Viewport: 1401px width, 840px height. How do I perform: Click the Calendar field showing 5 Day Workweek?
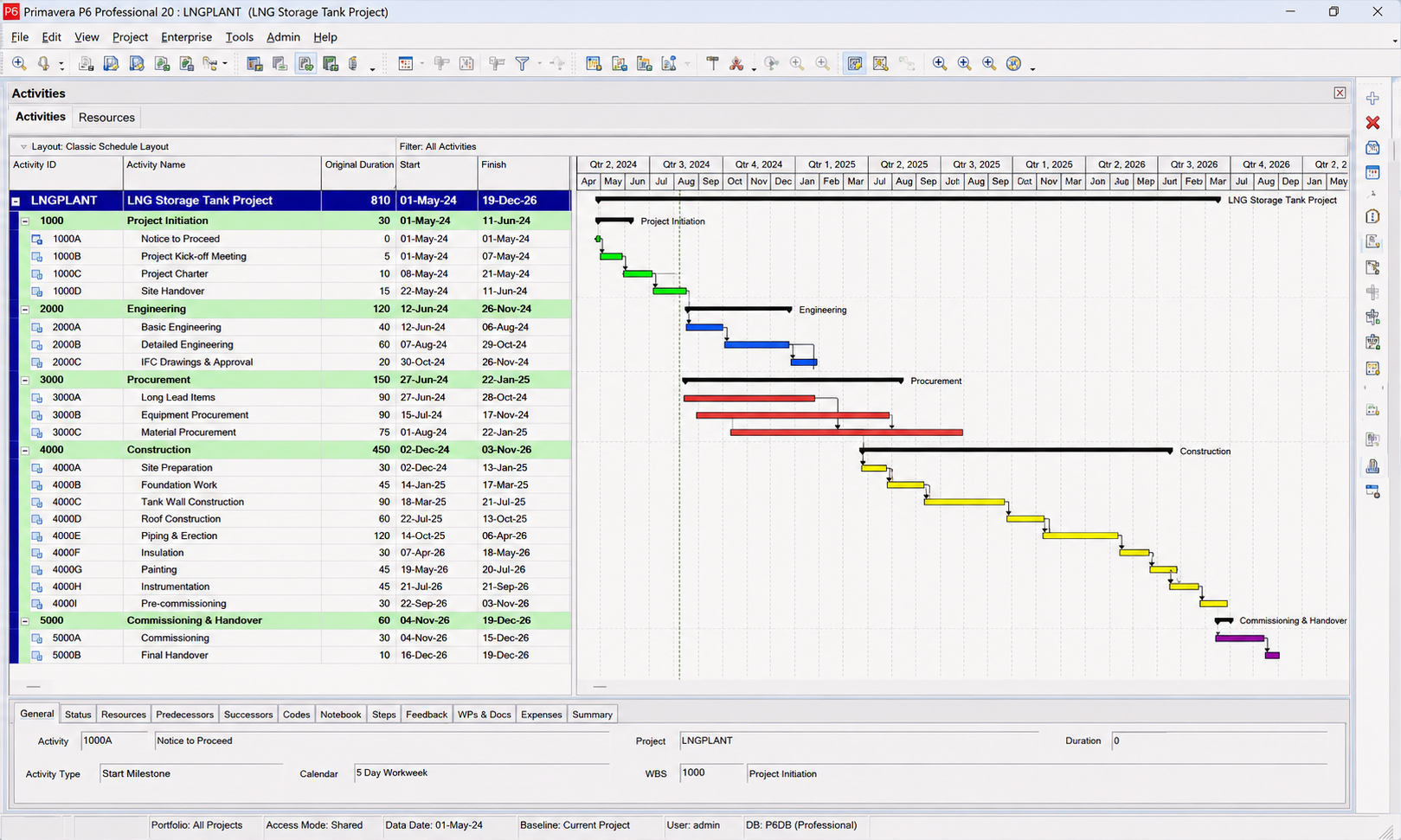tap(482, 773)
